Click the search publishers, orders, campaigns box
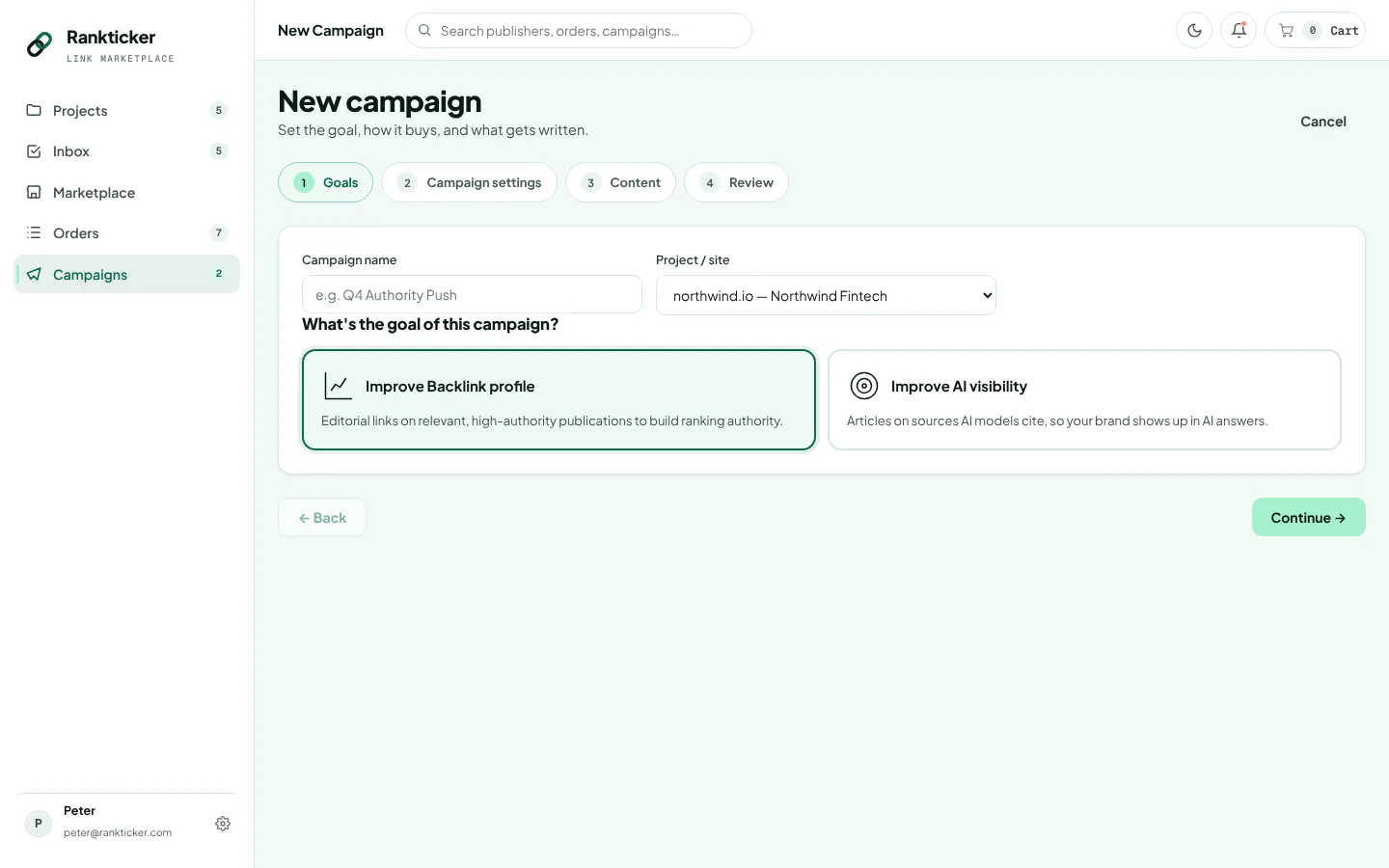The image size is (1389, 868). [579, 30]
